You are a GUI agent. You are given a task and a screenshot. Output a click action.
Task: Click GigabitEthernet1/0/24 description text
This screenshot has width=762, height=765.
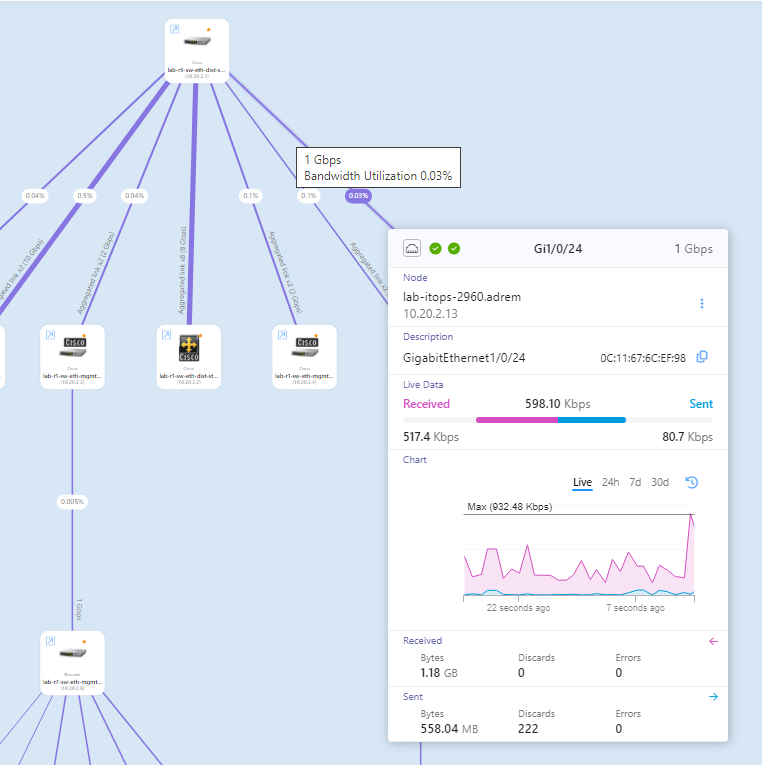[464, 358]
